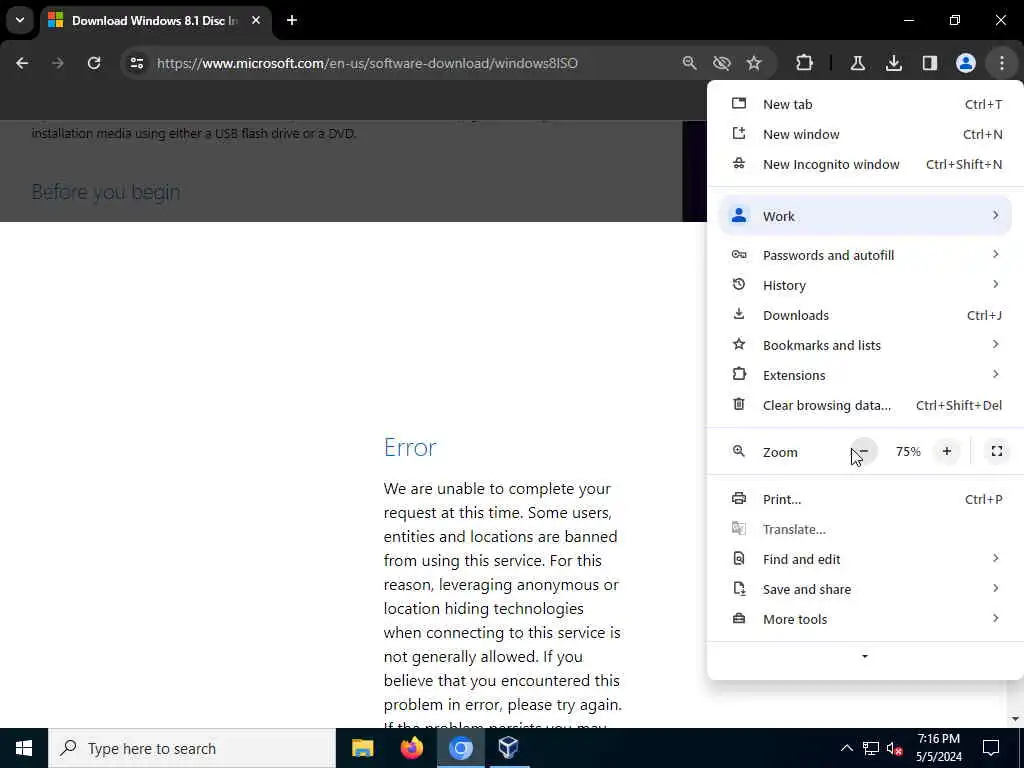Switch to Chrome in the taskbar
1024x768 pixels.
point(460,748)
